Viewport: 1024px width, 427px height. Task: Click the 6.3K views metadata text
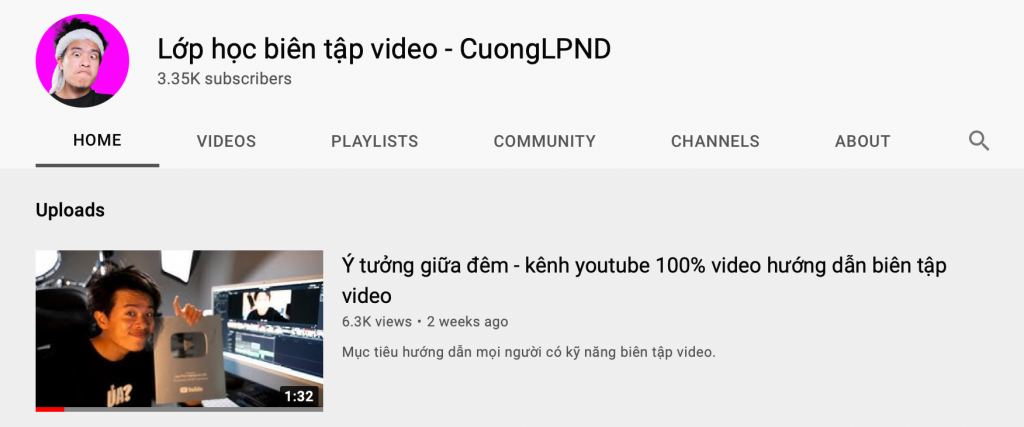(377, 322)
